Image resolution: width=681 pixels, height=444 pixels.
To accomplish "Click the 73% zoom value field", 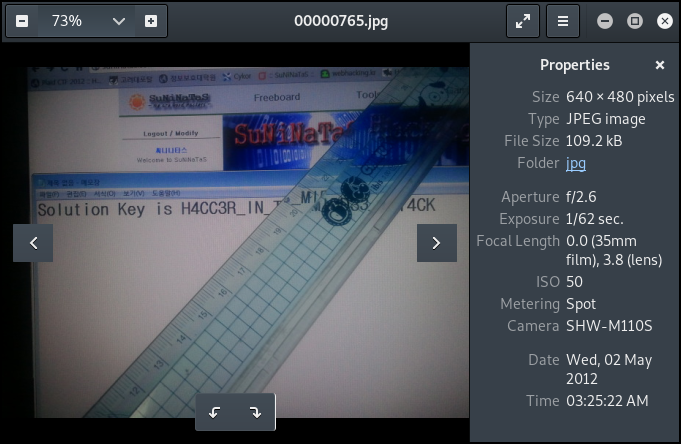I will tap(66, 21).
